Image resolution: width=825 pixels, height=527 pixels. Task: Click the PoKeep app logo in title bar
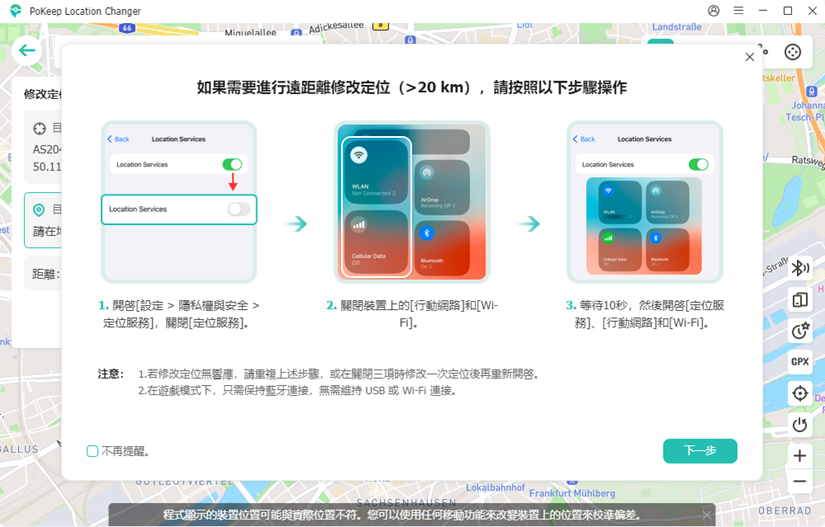[16, 11]
